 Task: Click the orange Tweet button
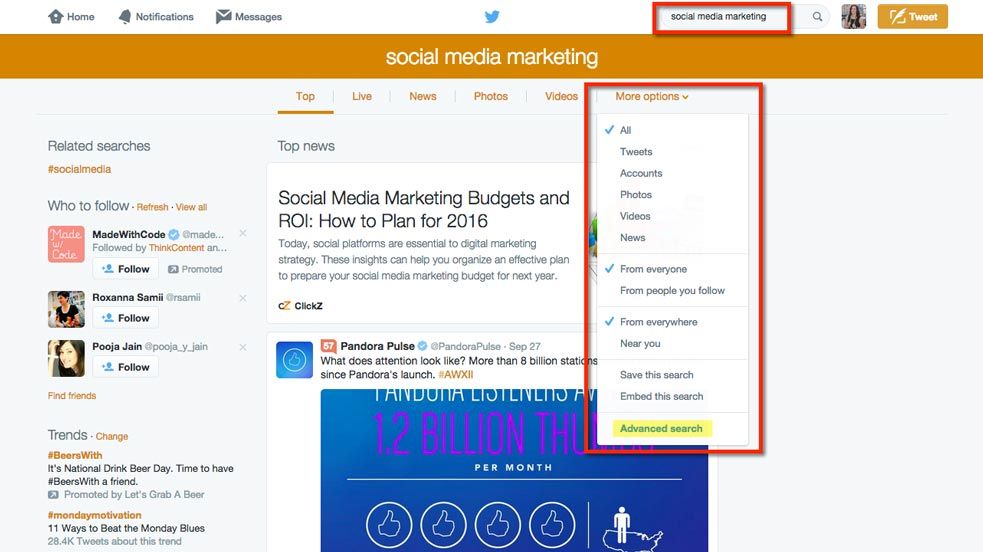click(x=912, y=17)
